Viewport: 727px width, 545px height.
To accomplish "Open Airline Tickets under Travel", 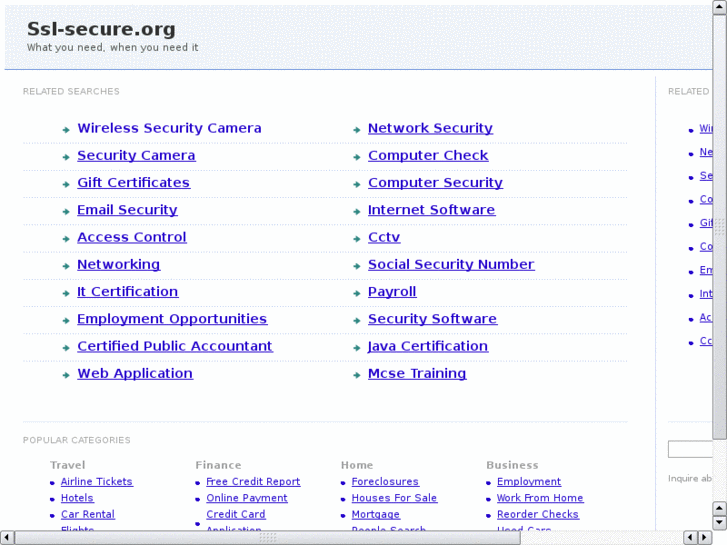I will (97, 482).
